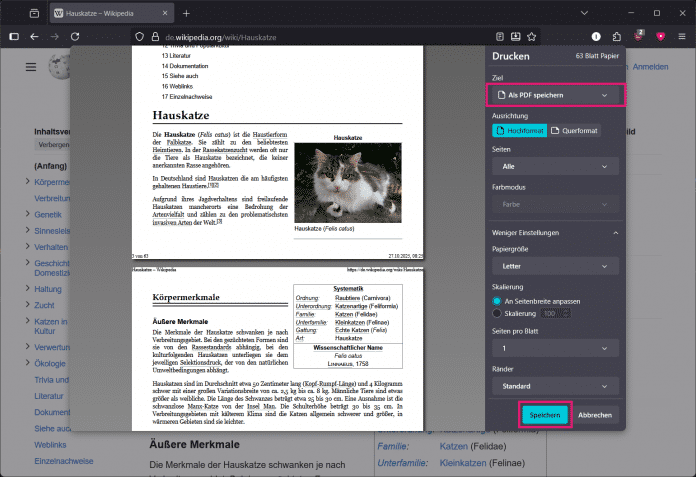Open the Farbmodus dropdown
Viewport: 696px width, 477px height.
[555, 204]
